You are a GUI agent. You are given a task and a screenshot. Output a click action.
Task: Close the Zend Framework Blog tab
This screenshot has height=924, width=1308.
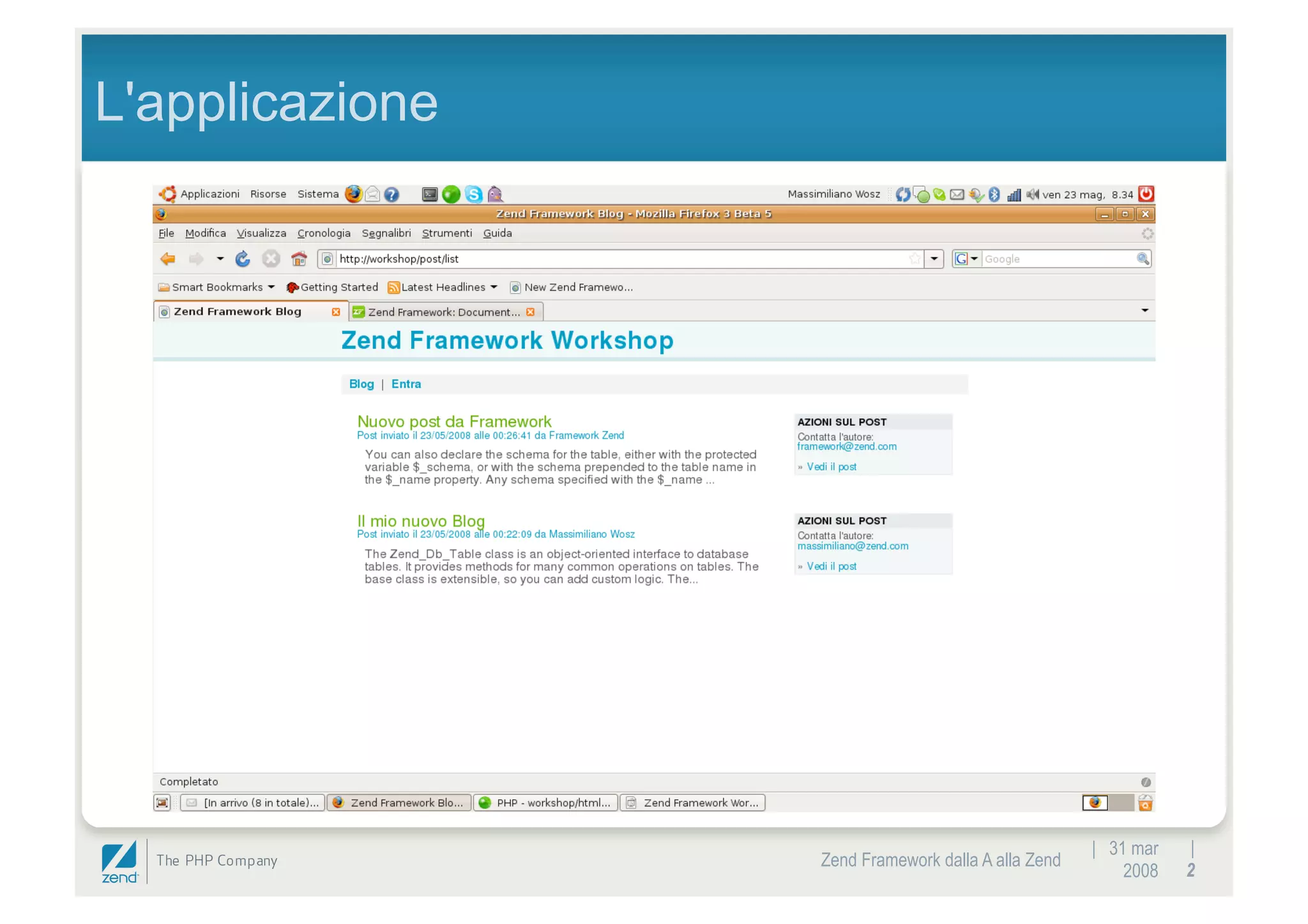click(336, 312)
